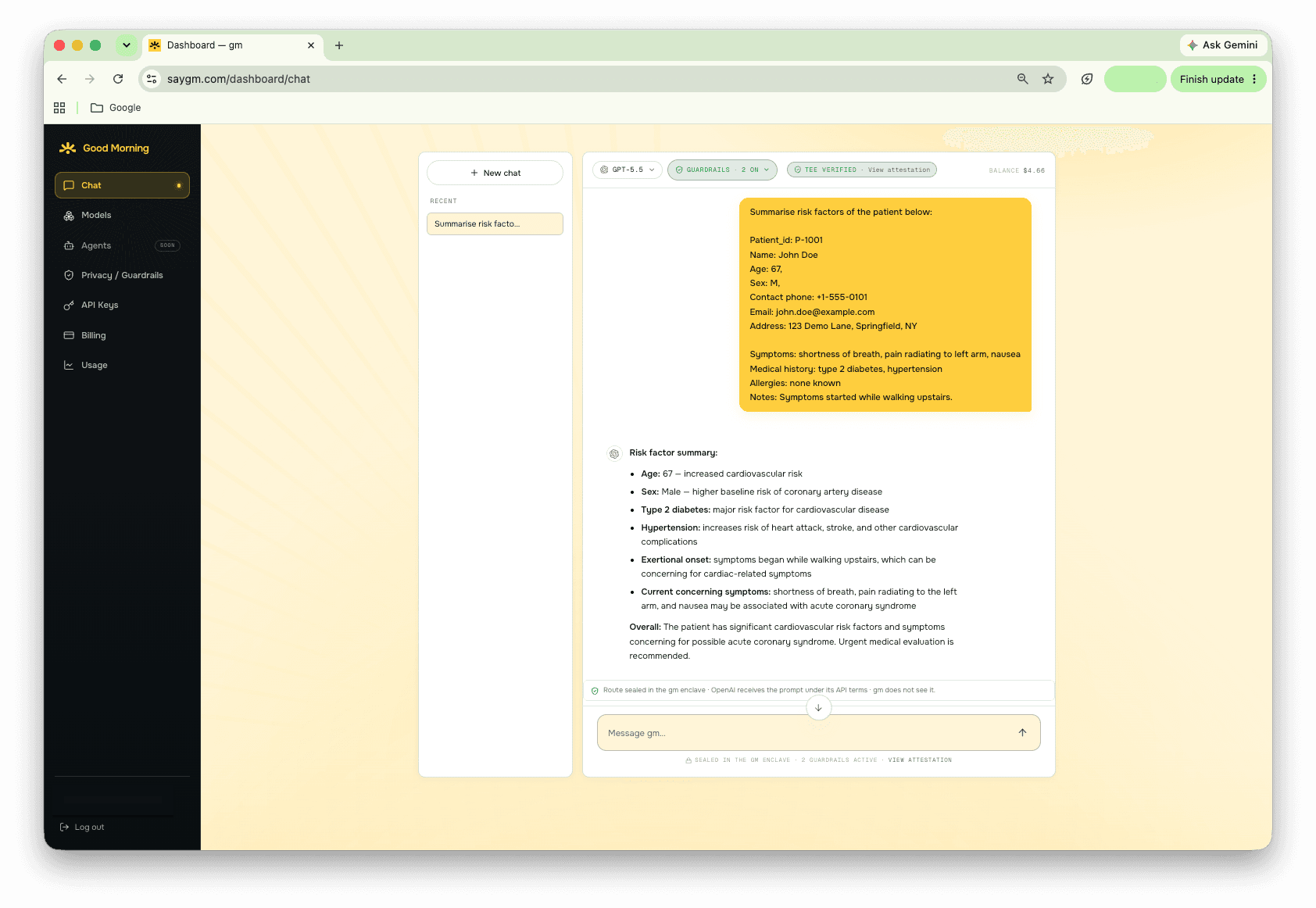Click the "Patient_id: P-1001" line in the prompt
The image size is (1316, 908).
(786, 240)
